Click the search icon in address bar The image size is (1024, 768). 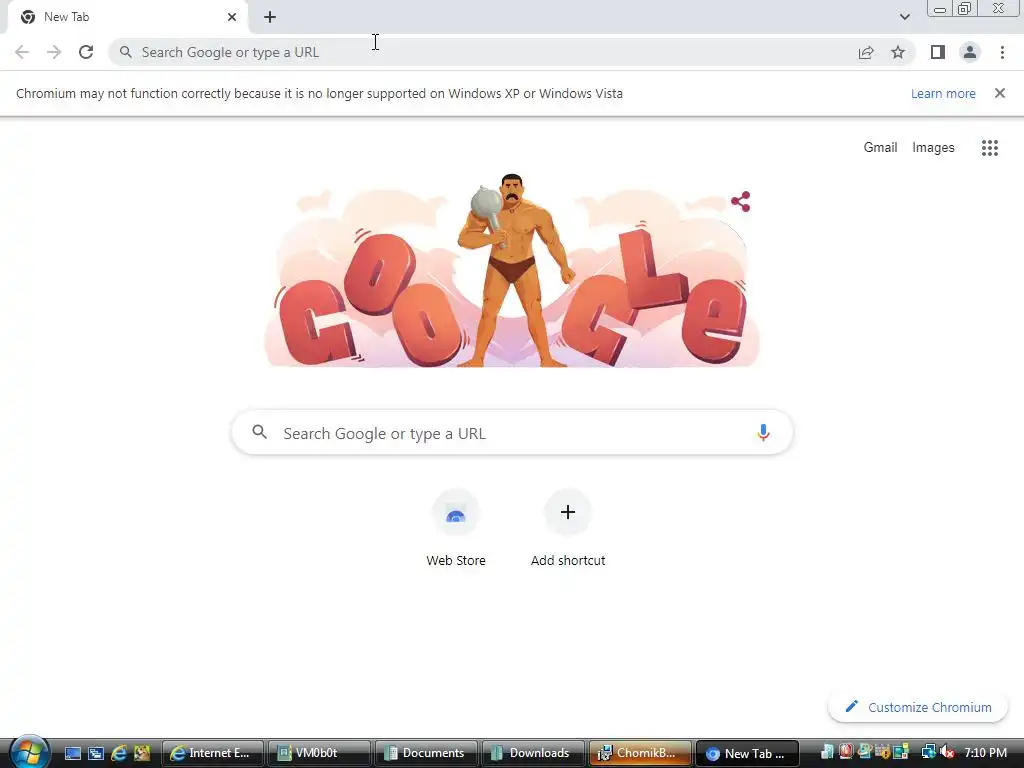pos(125,52)
